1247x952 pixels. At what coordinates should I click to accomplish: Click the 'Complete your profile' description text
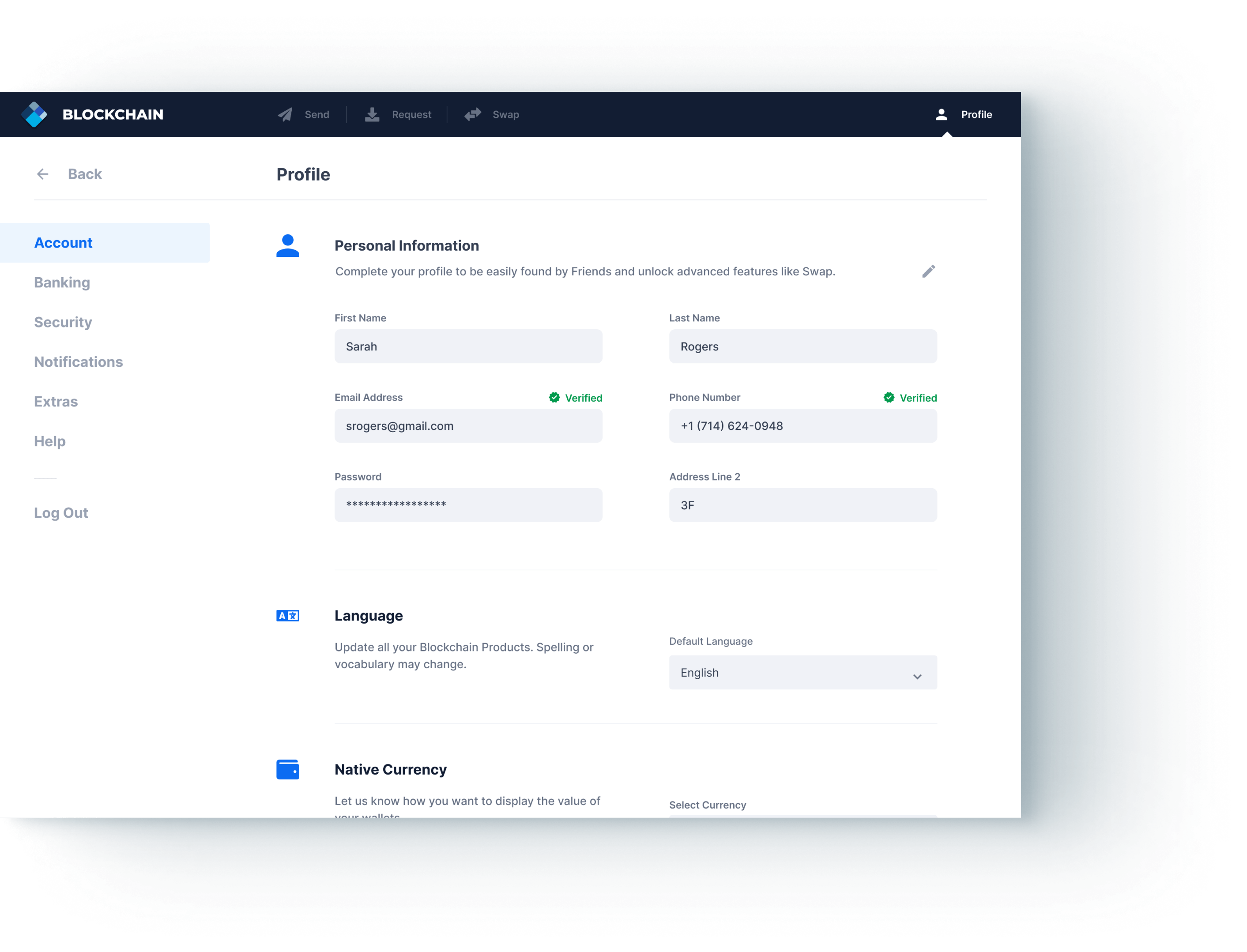(x=585, y=271)
